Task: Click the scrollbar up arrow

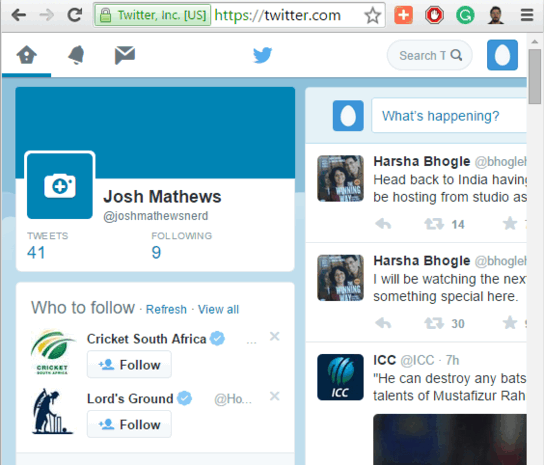Action: pos(535,42)
